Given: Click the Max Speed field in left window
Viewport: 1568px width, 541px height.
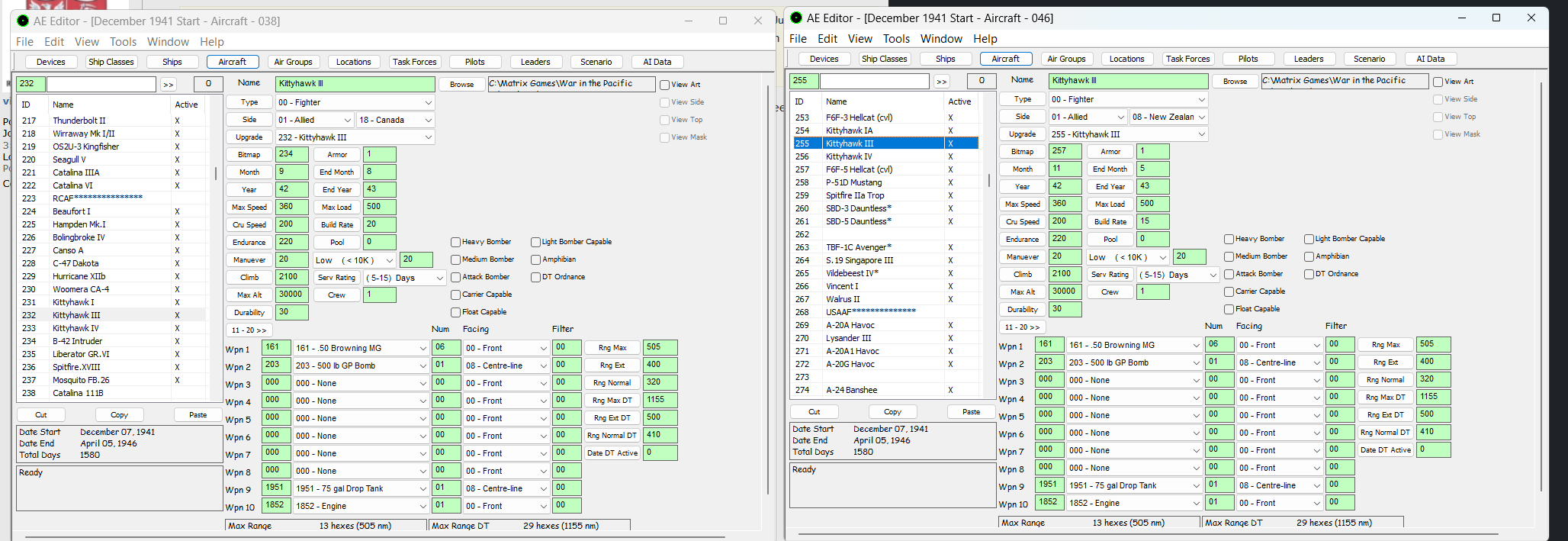Looking at the screenshot, I should click(291, 207).
